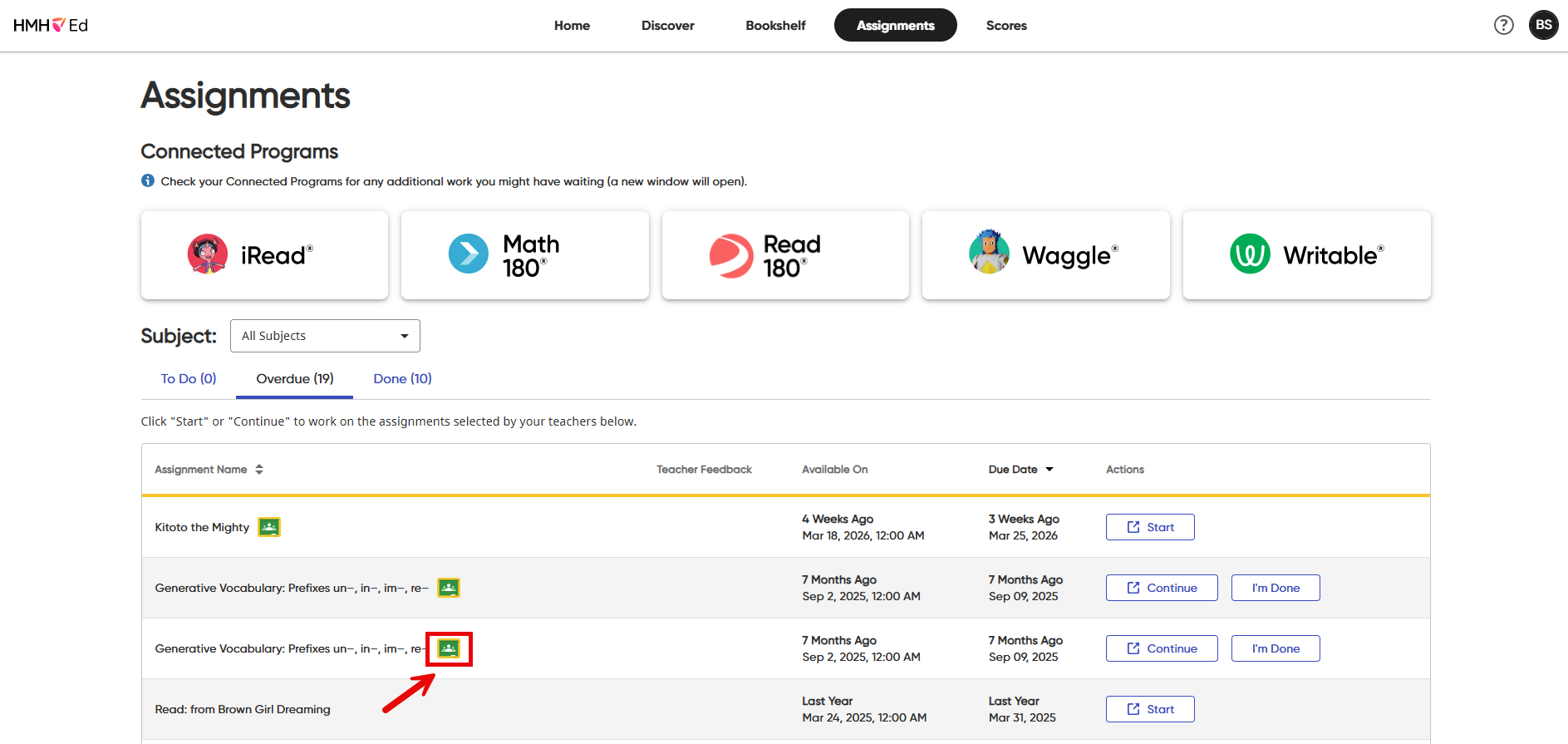The image size is (1568, 744).
Task: Select the Assignments nav item
Action: pos(895,25)
